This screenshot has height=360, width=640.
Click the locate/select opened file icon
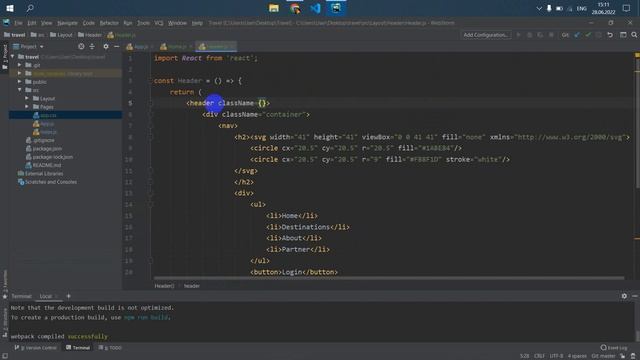(81, 47)
